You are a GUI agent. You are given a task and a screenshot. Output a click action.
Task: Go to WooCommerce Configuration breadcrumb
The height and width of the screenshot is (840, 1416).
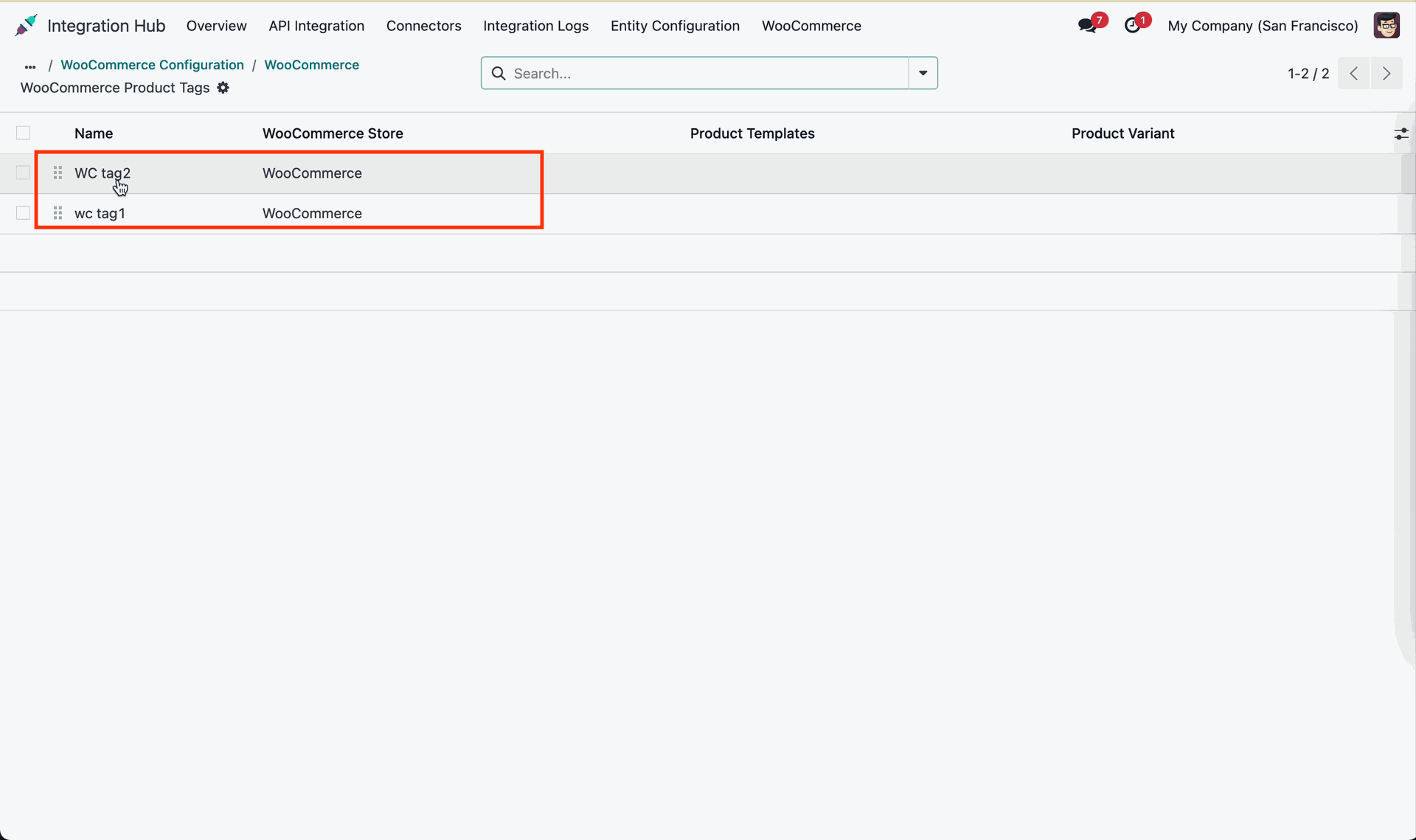pyautogui.click(x=152, y=65)
